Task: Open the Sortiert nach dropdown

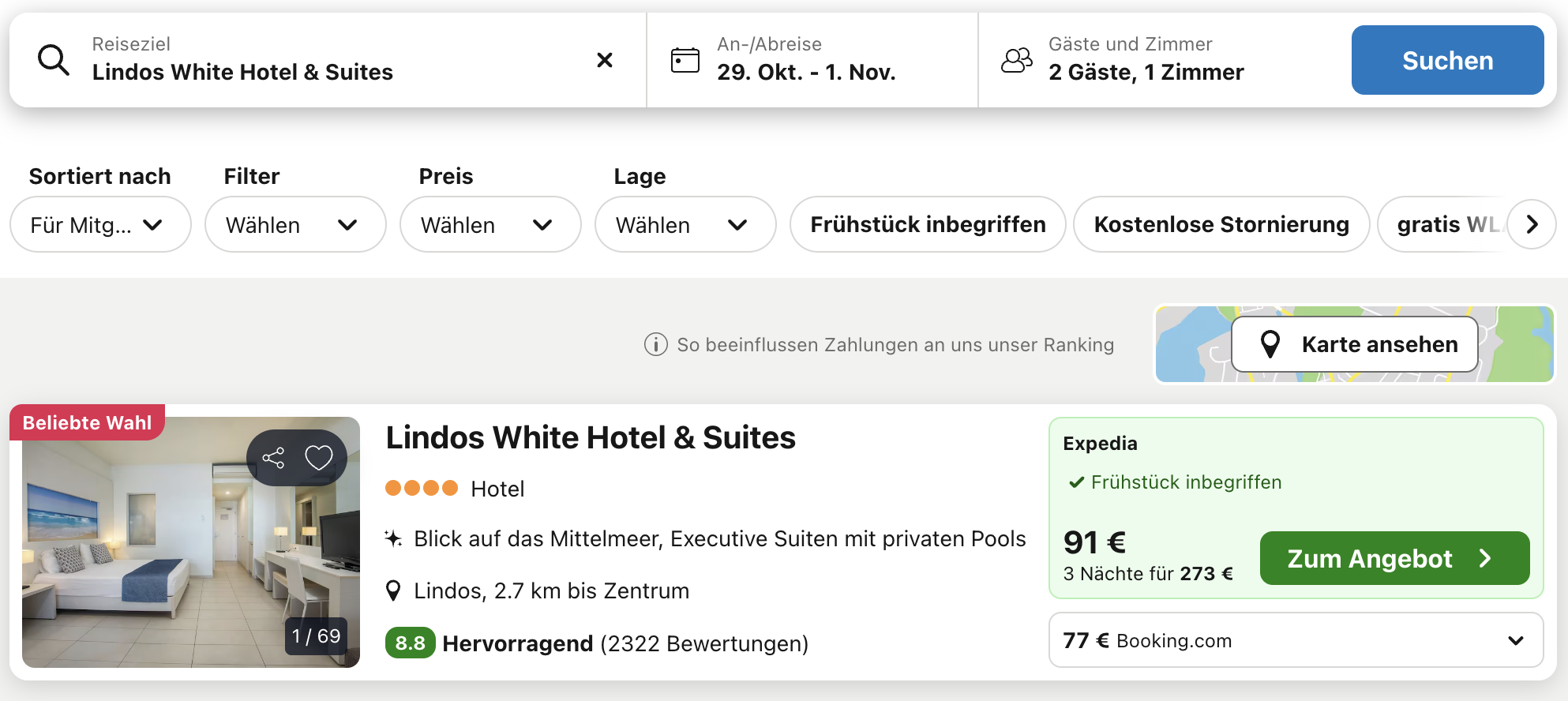Action: [100, 225]
